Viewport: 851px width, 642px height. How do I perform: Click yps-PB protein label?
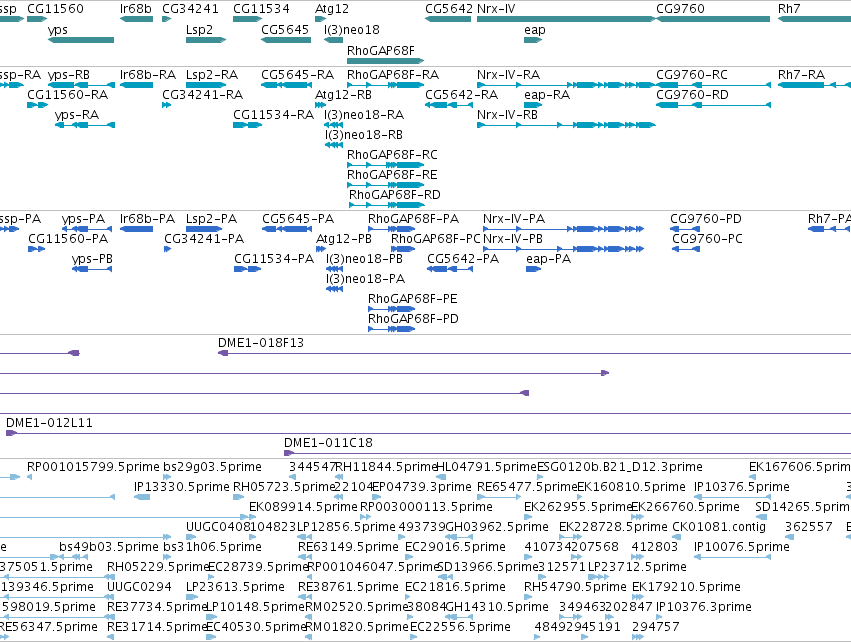pos(92,259)
